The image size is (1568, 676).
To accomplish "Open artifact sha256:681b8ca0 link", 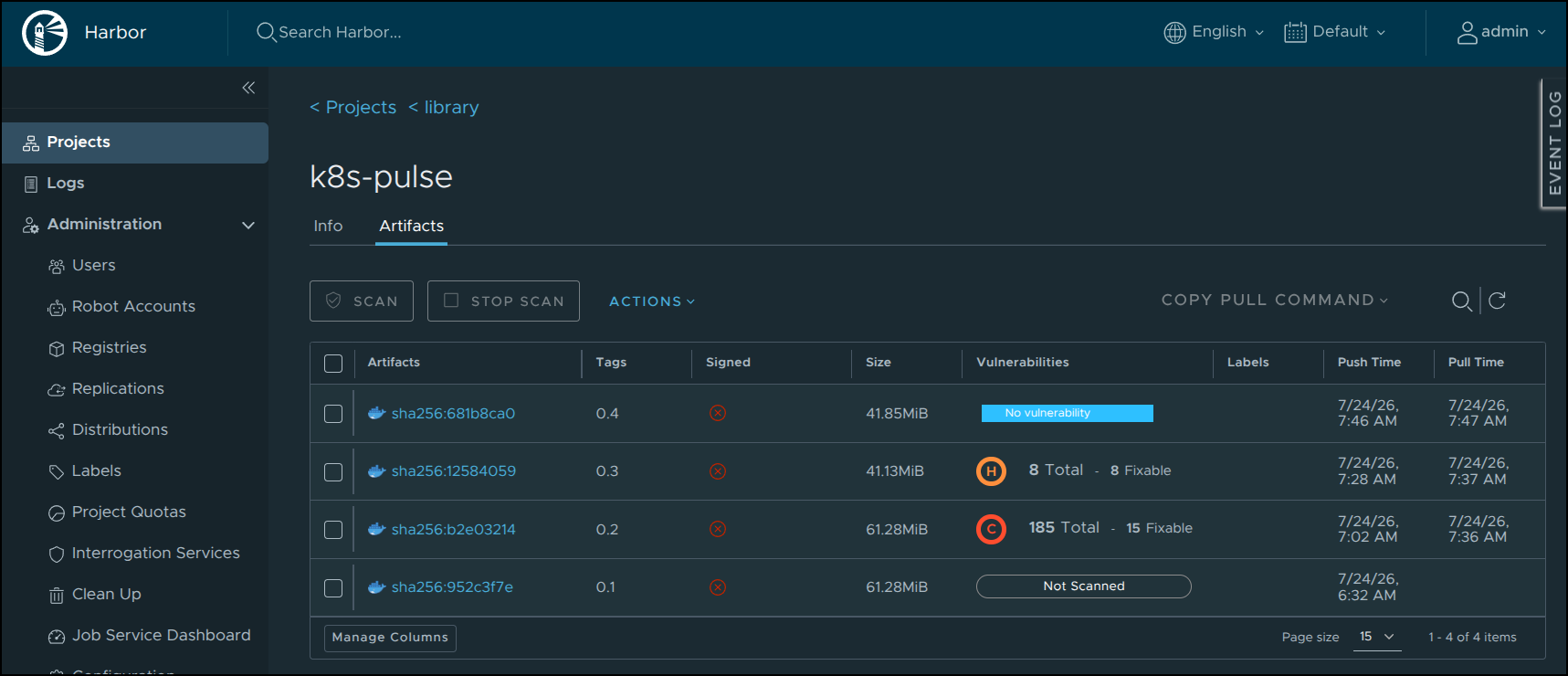I will [x=453, y=414].
